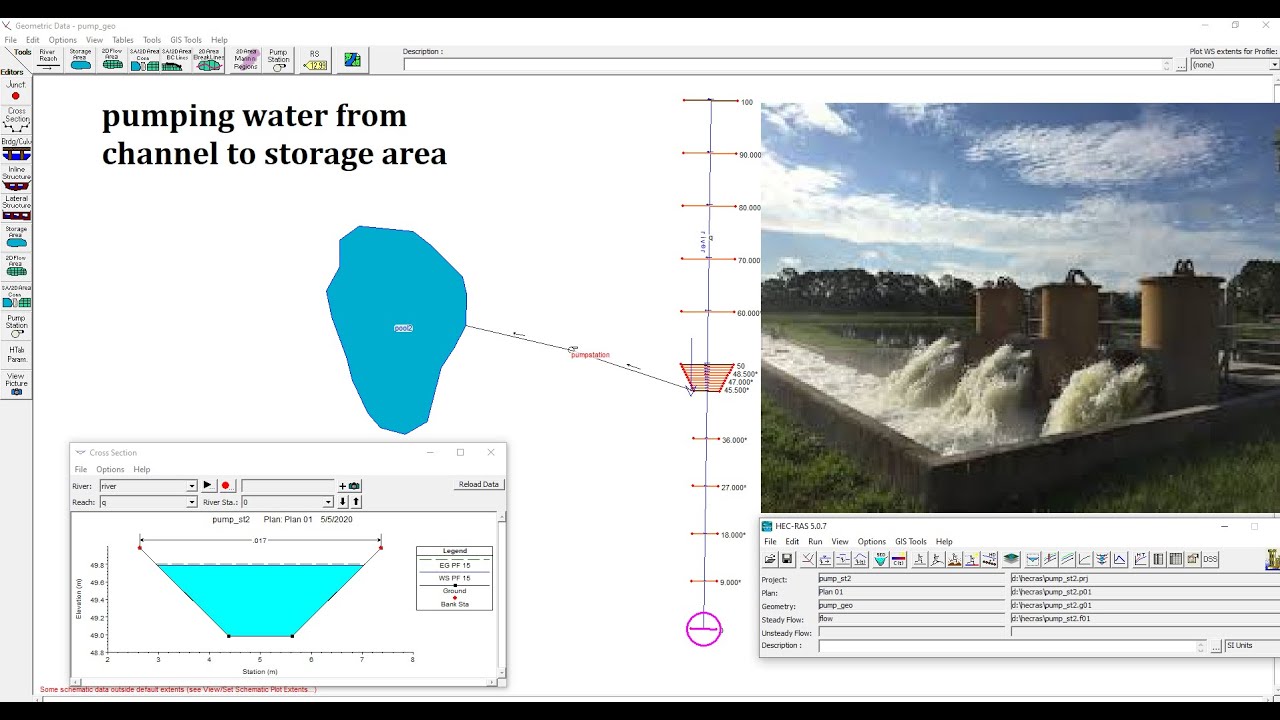Open Options menu in Cross Section window
The width and height of the screenshot is (1280, 720).
click(x=110, y=469)
